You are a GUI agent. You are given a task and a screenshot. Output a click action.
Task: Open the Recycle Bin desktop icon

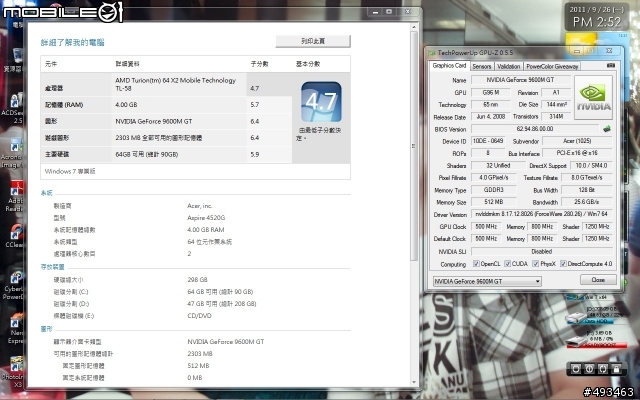[17, 56]
